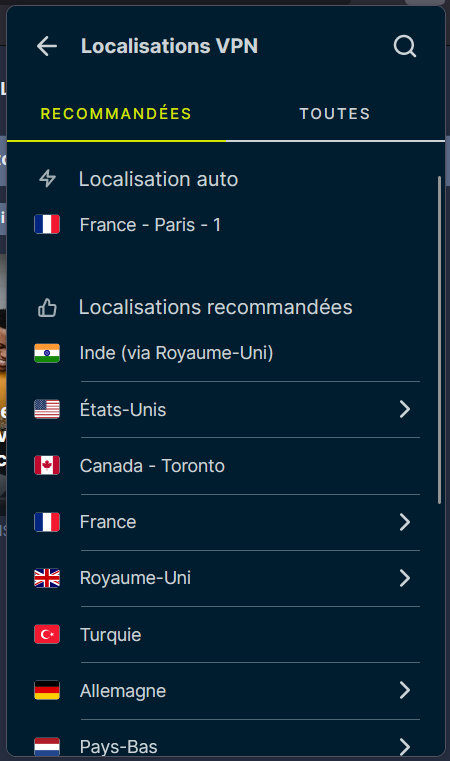
Task: Select the RECOMMANDÉES tab
Action: tap(116, 114)
